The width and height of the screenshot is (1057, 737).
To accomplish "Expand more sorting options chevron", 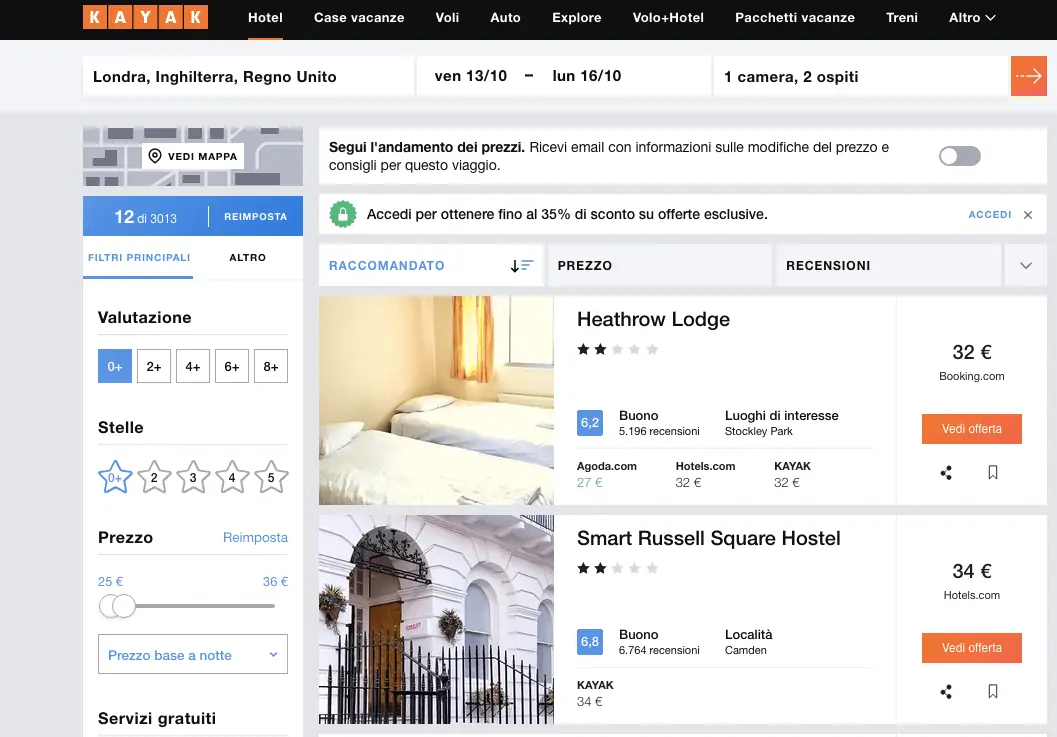I will click(x=1026, y=266).
